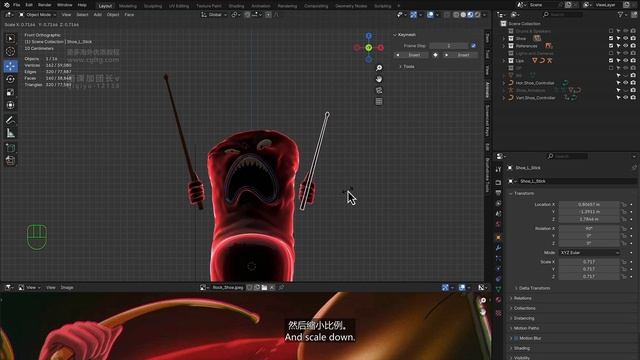Open the Material properties tab icon
The height and width of the screenshot is (360, 640).
(x=498, y=300)
